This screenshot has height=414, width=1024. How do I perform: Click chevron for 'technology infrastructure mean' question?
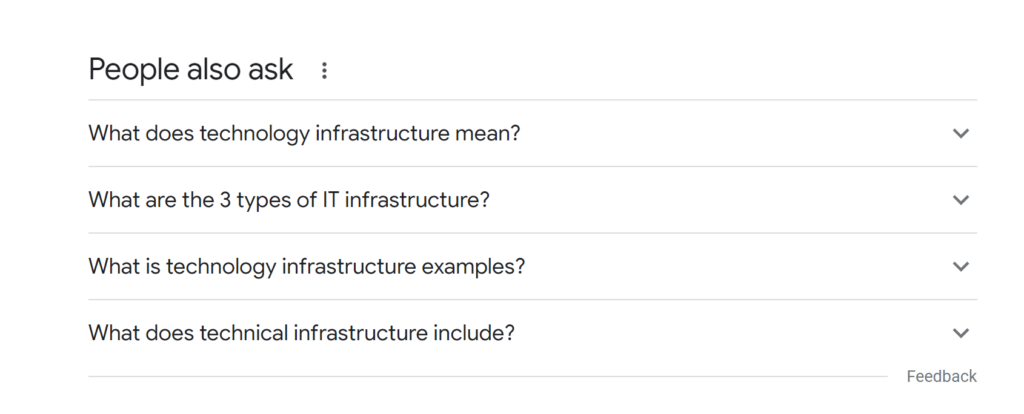tap(961, 133)
